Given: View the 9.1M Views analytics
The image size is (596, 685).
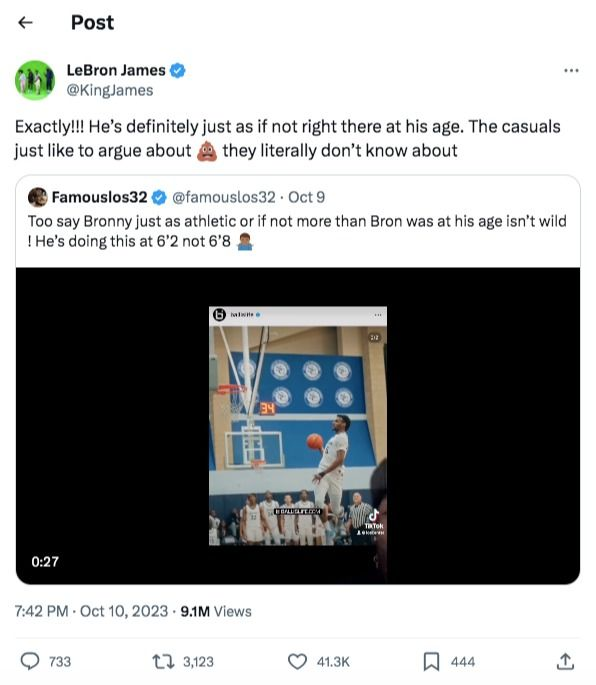Looking at the screenshot, I should pyautogui.click(x=216, y=611).
